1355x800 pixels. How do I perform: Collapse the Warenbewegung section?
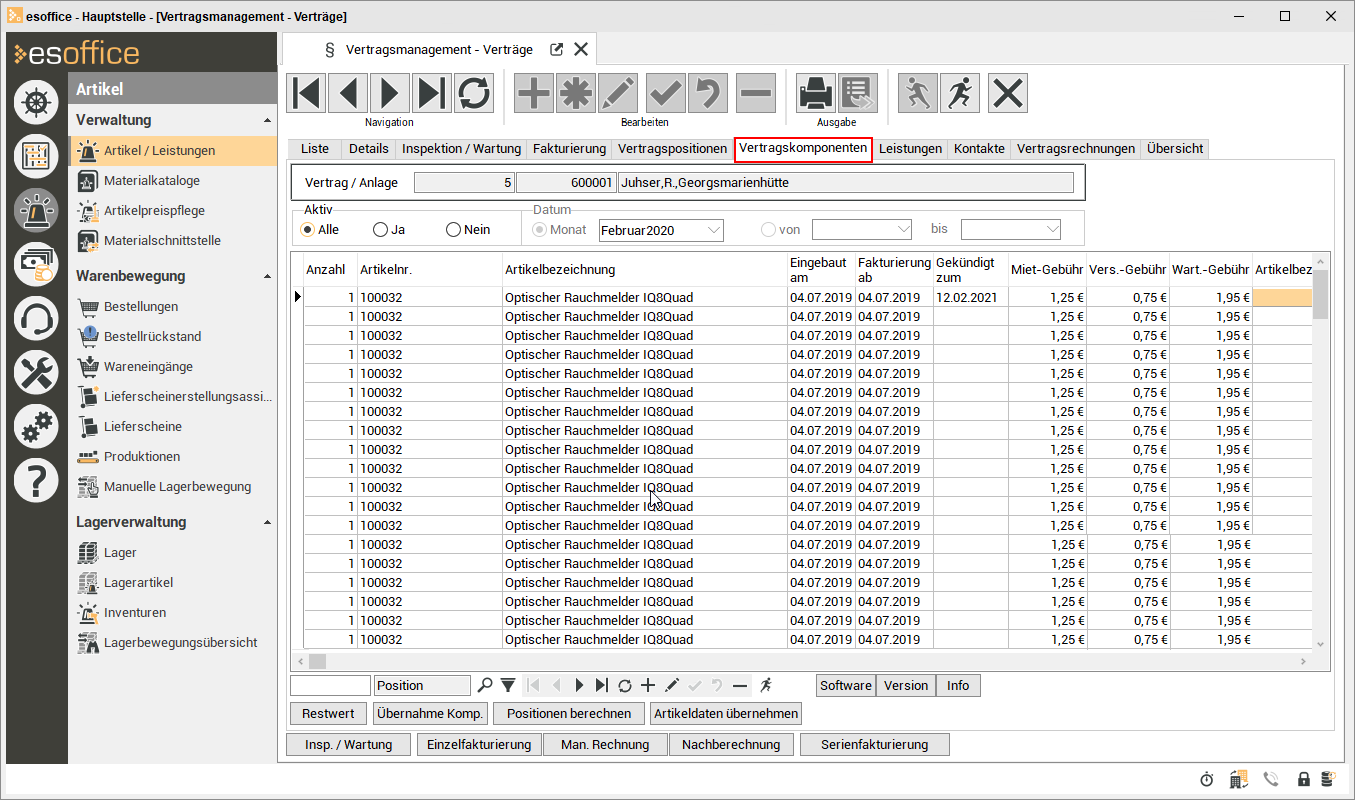pyautogui.click(x=267, y=276)
